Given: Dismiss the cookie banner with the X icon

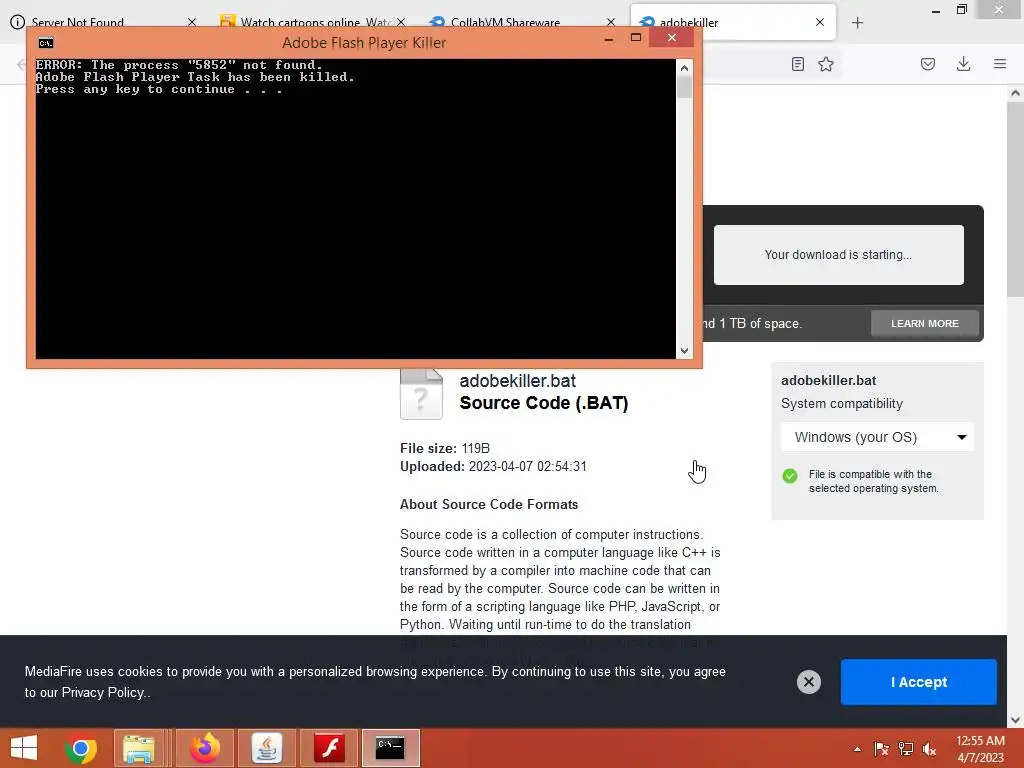Looking at the screenshot, I should 808,682.
